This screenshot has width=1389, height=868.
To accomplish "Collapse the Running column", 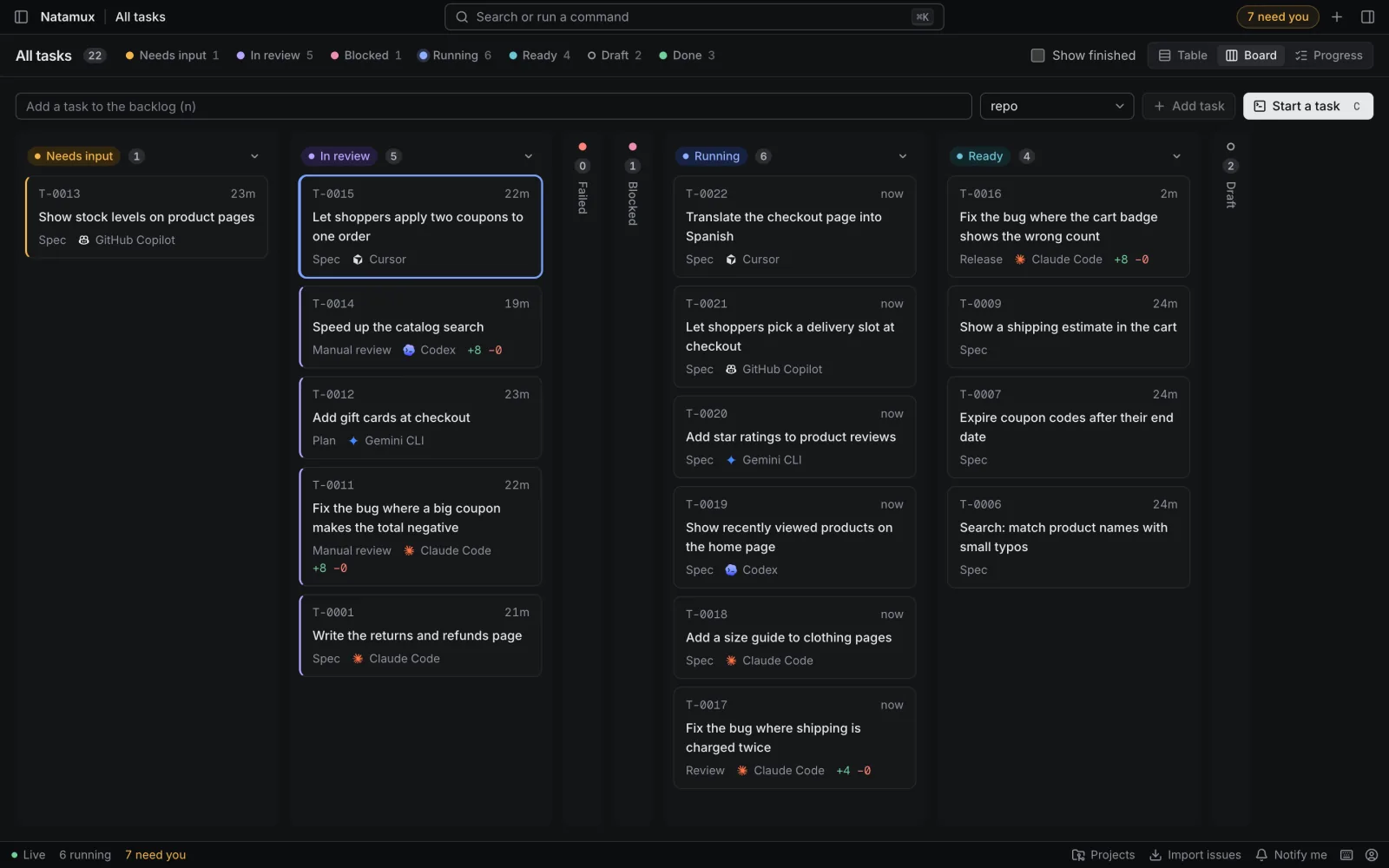I will [x=902, y=156].
